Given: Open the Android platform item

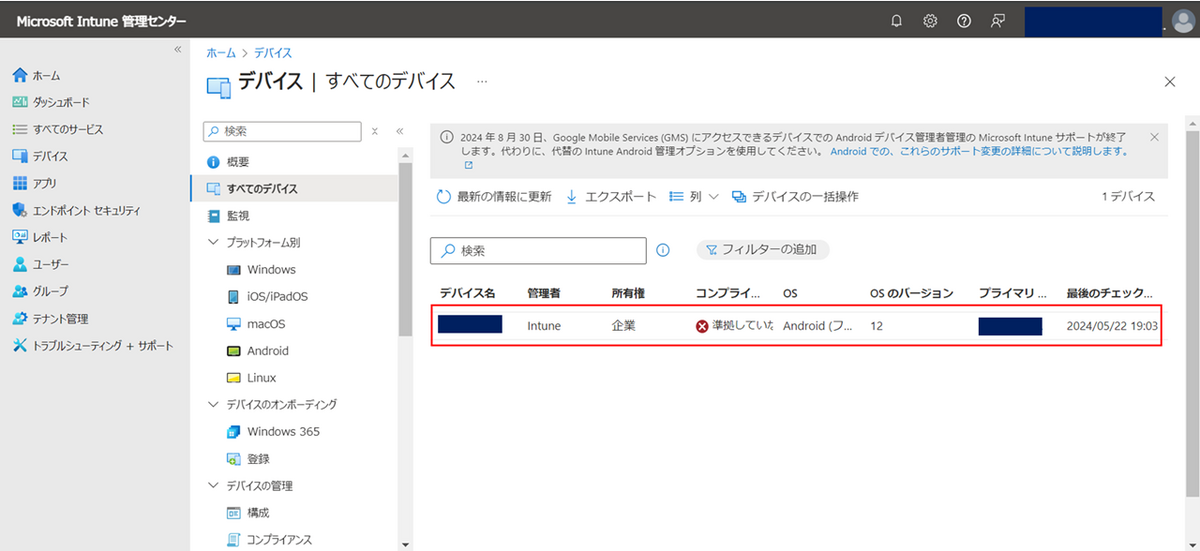Looking at the screenshot, I should [257, 350].
